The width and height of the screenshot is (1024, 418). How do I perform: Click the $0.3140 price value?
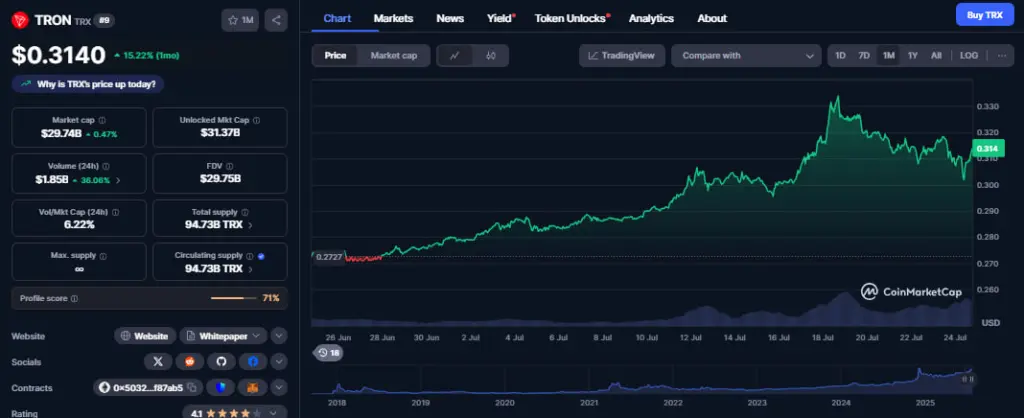pyautogui.click(x=59, y=55)
